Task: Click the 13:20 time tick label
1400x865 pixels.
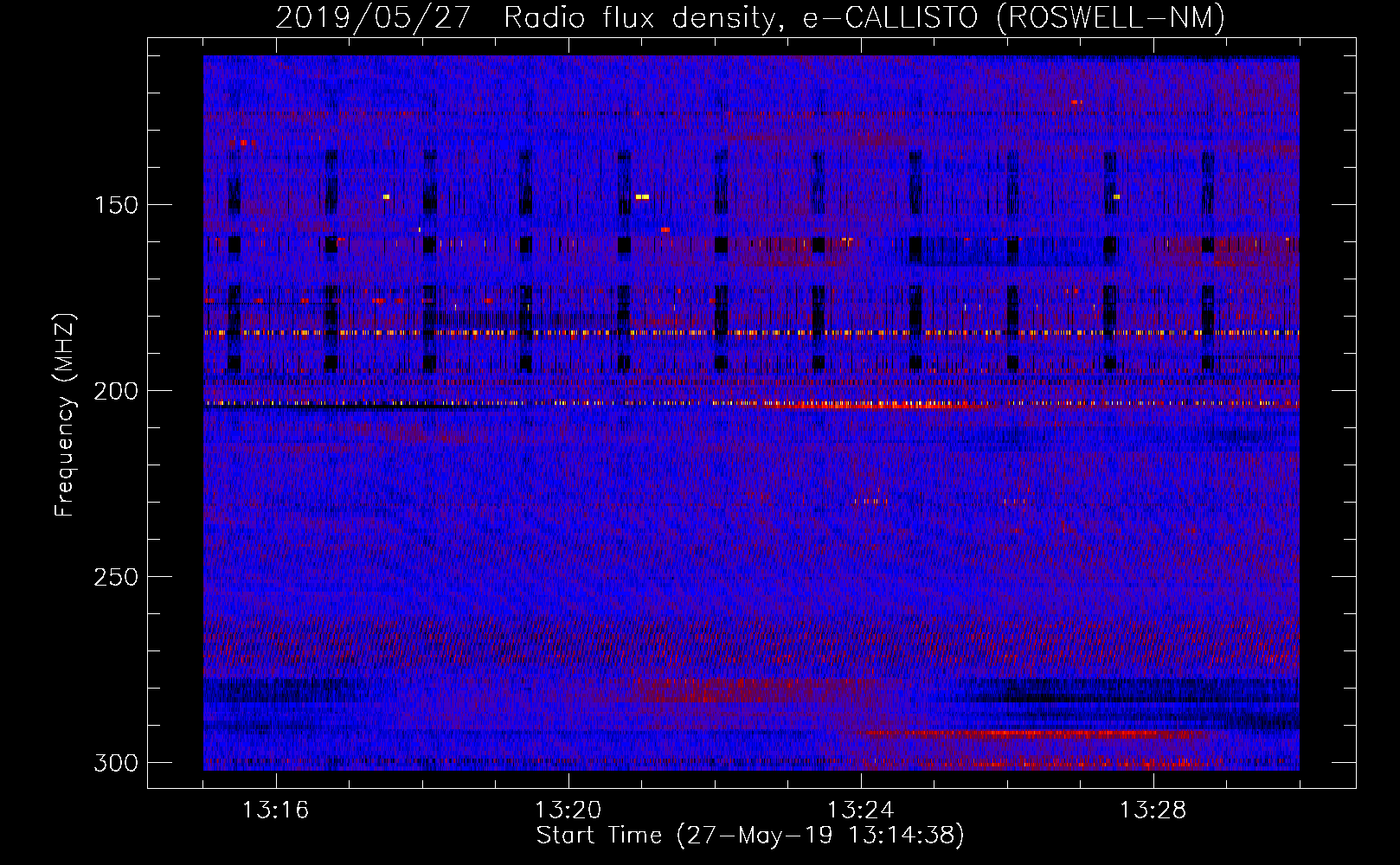Action: pyautogui.click(x=568, y=811)
